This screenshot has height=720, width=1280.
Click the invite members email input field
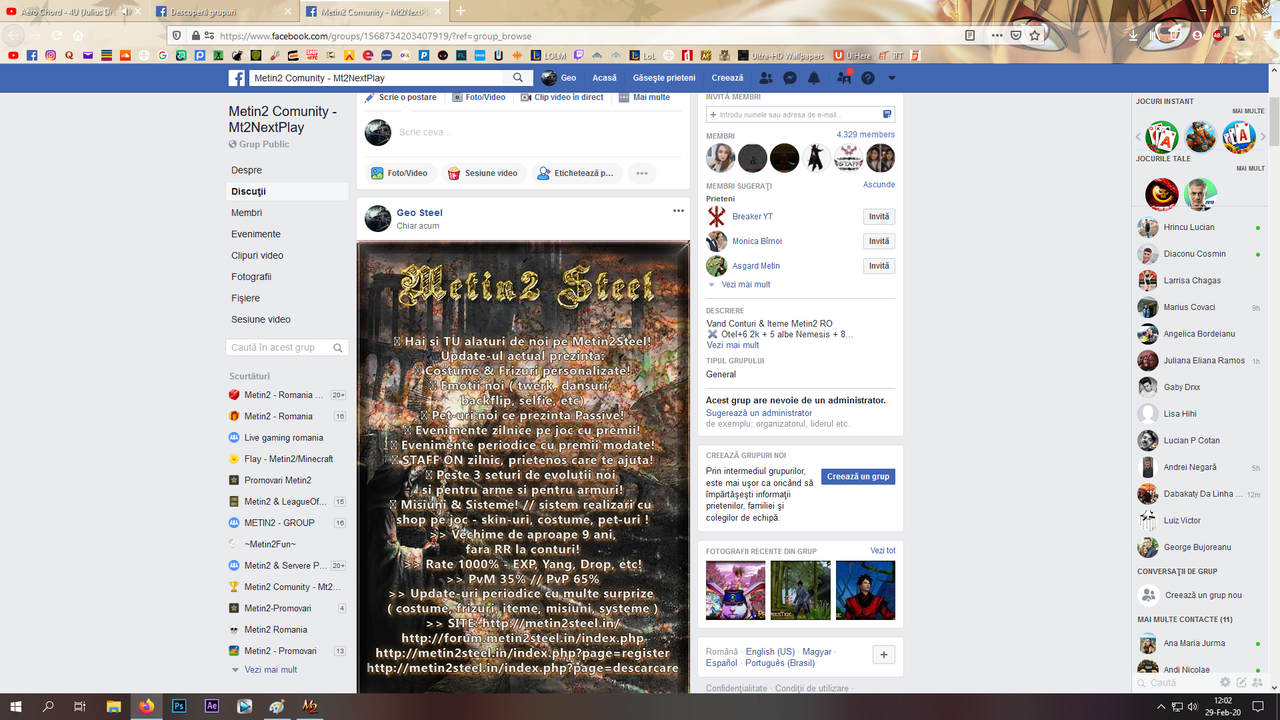pyautogui.click(x=800, y=115)
